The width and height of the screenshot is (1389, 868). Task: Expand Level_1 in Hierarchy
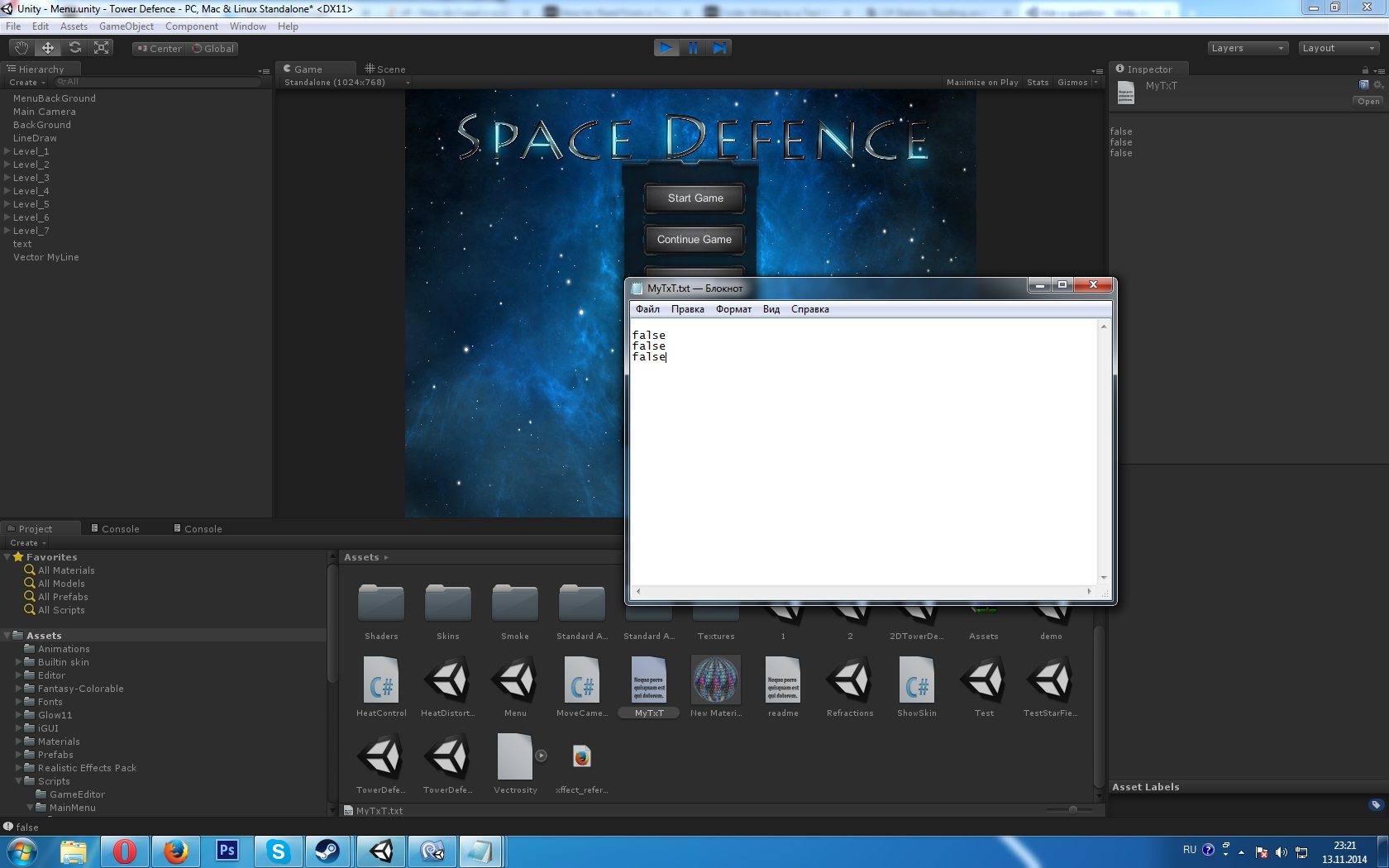click(x=7, y=151)
